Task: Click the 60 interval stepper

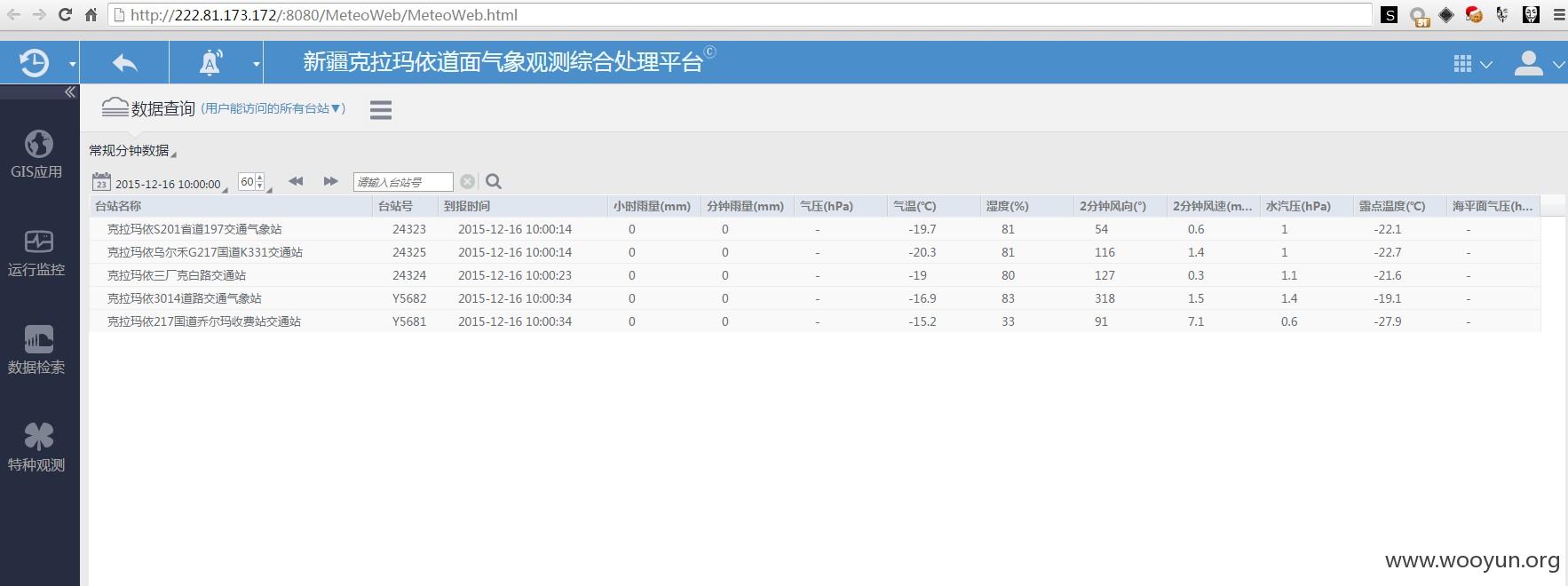Action: pos(251,182)
